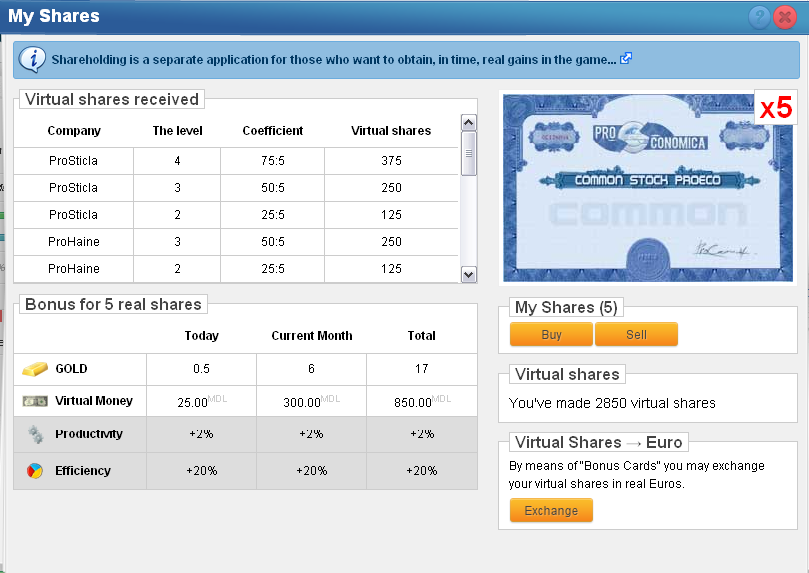Click the Sell shares button
Viewport: 809px width, 573px height.
tap(636, 334)
